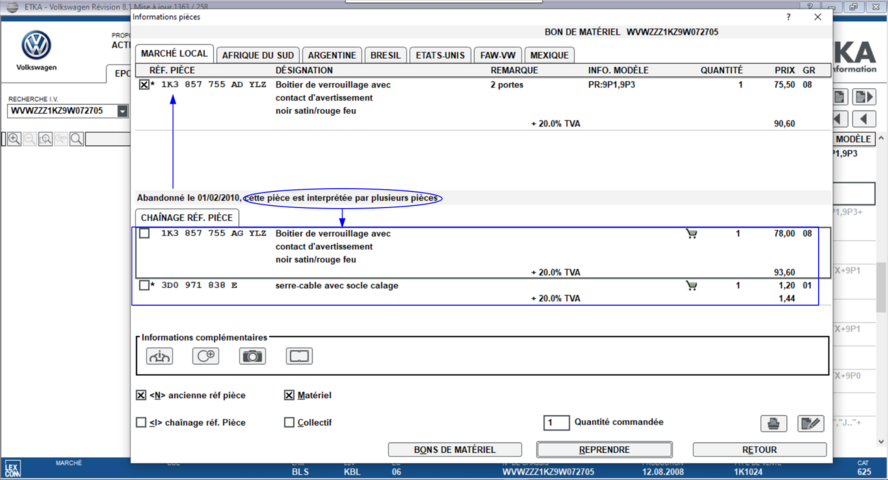Click the circle-plus icon in Informations complémentaires
The width and height of the screenshot is (888, 480).
point(206,356)
